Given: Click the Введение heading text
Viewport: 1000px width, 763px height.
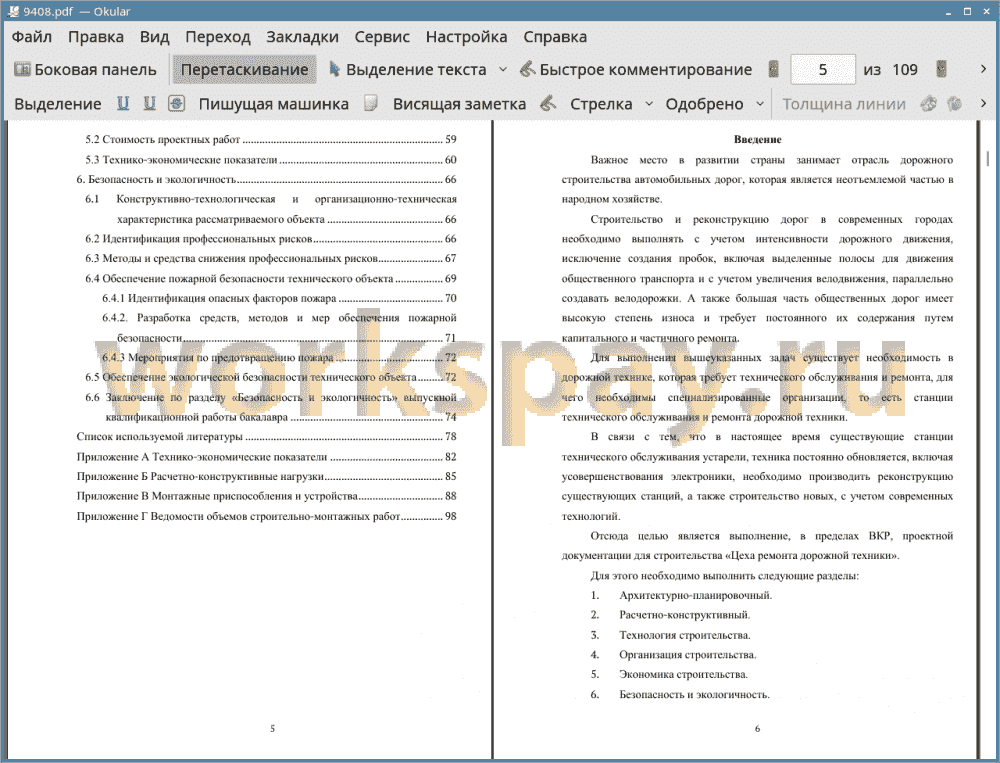Looking at the screenshot, I should tap(757, 140).
